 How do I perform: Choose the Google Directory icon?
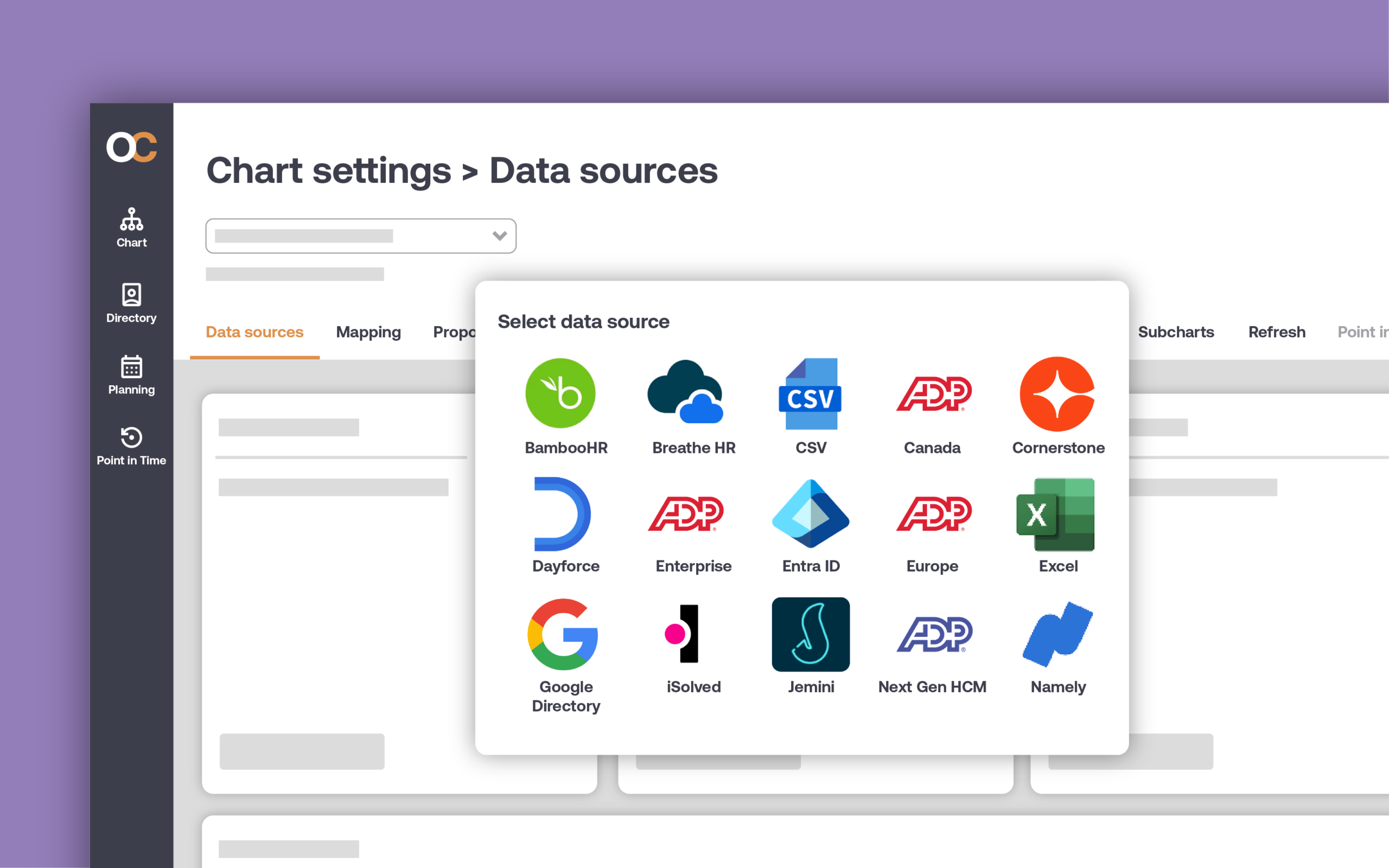(x=563, y=634)
